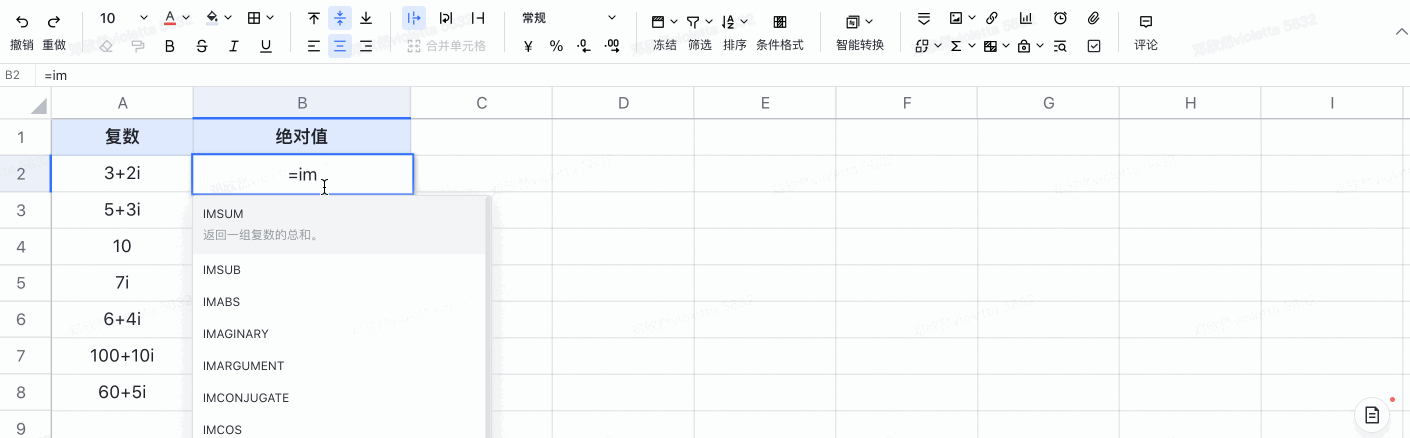Click the filter (筛选) funnel icon
This screenshot has height=438, width=1410.
click(x=693, y=21)
